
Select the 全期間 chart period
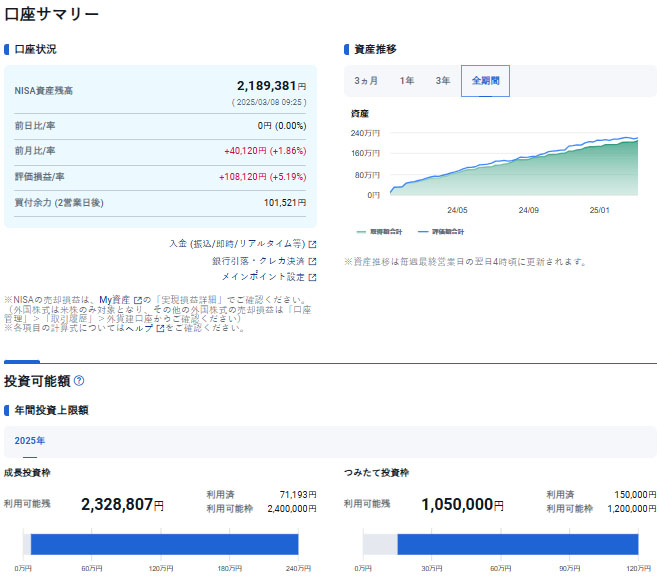pos(485,81)
